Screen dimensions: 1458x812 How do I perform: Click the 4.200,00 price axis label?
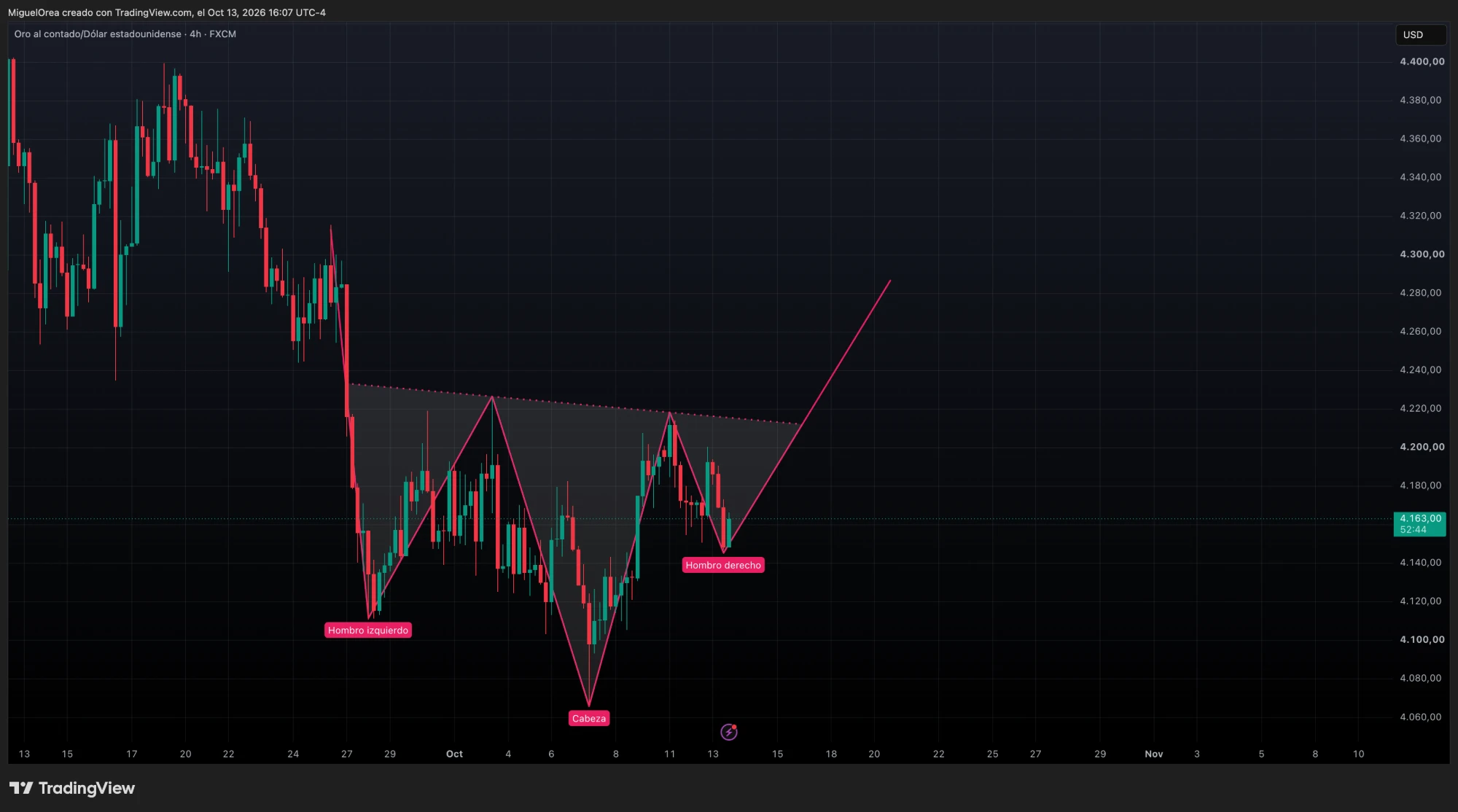[x=1422, y=447]
